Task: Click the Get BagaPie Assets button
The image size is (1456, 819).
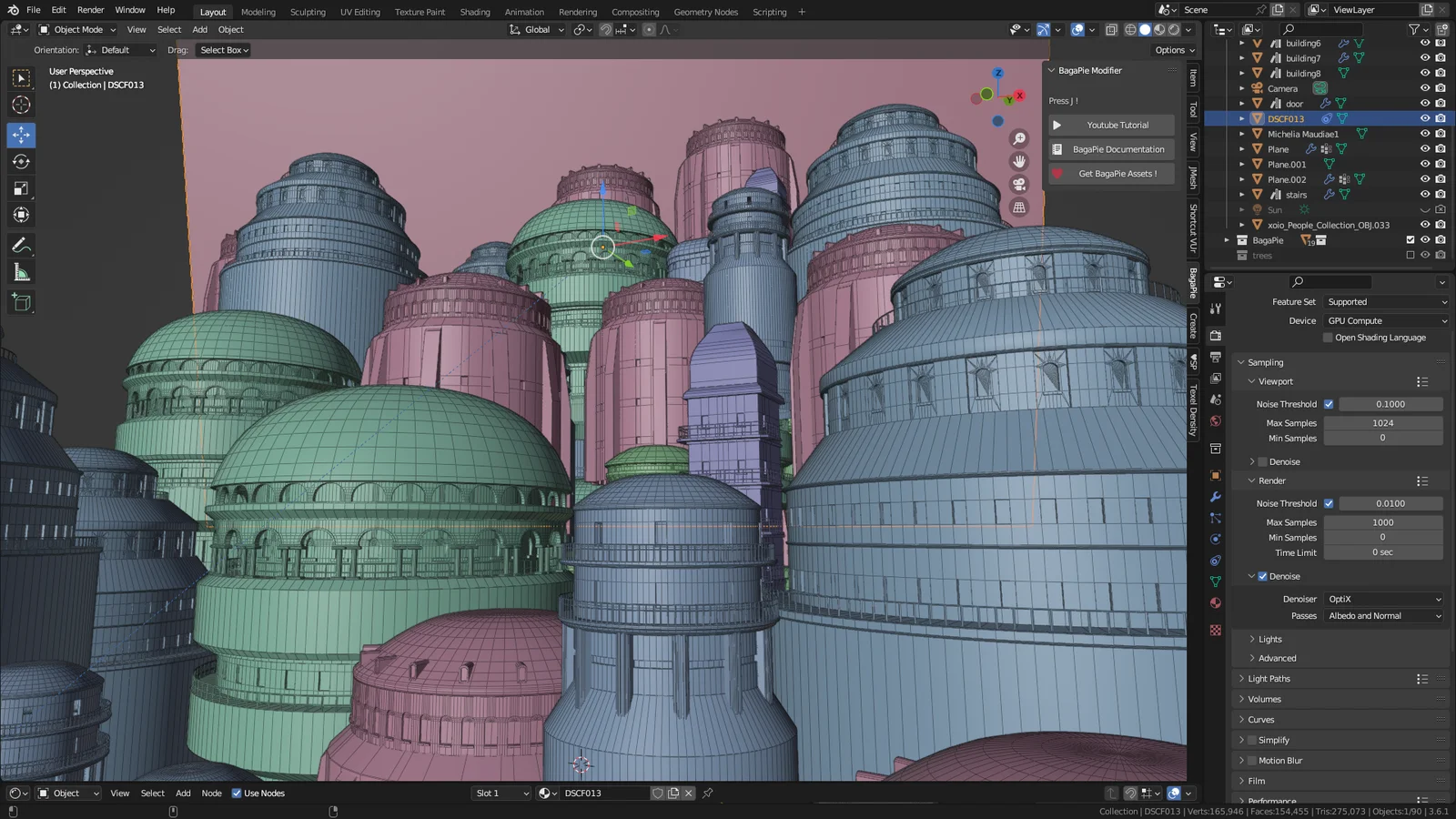Action: pyautogui.click(x=1116, y=173)
